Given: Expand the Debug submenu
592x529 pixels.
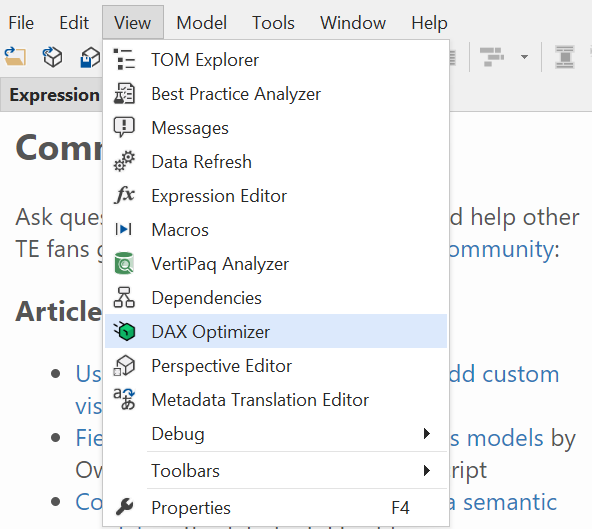Looking at the screenshot, I should pos(276,433).
